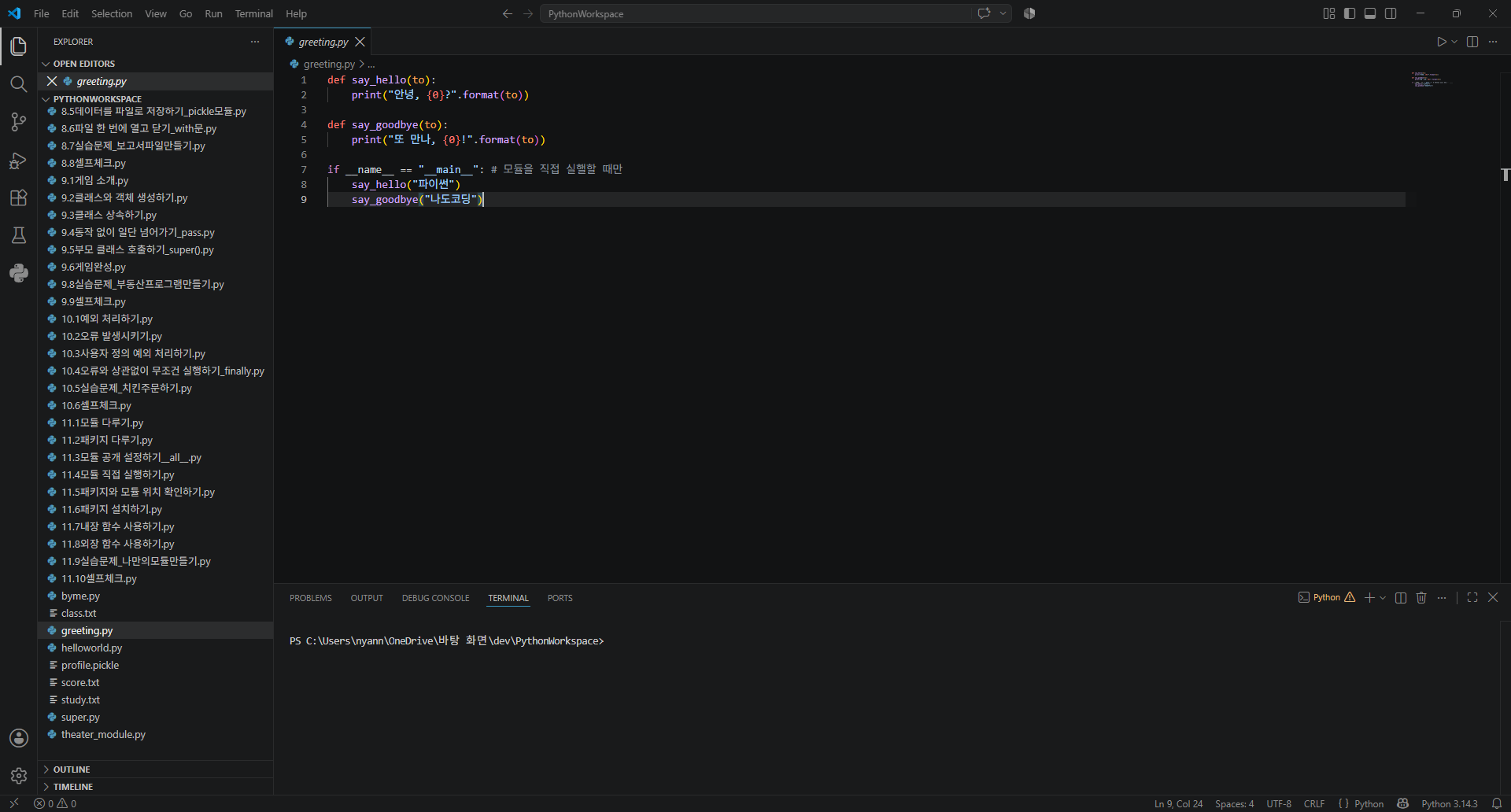Viewport: 1511px width, 812px height.
Task: Change indentation via Spaces: 4
Action: (x=1234, y=803)
